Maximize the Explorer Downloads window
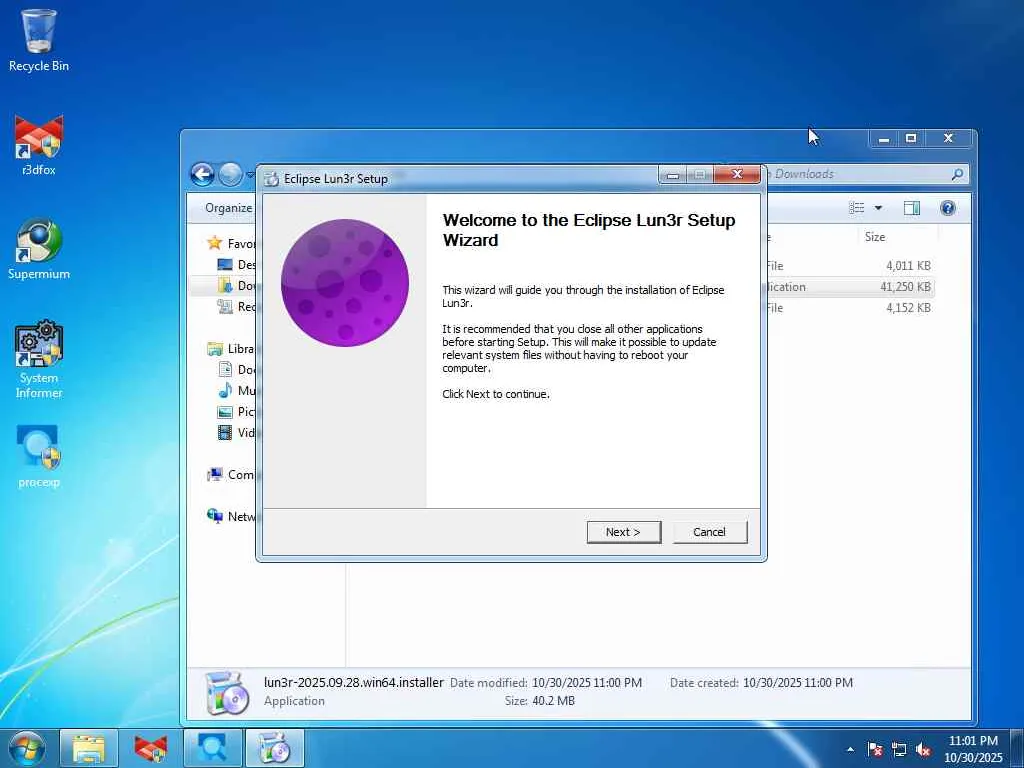The height and width of the screenshot is (768, 1024). 911,138
